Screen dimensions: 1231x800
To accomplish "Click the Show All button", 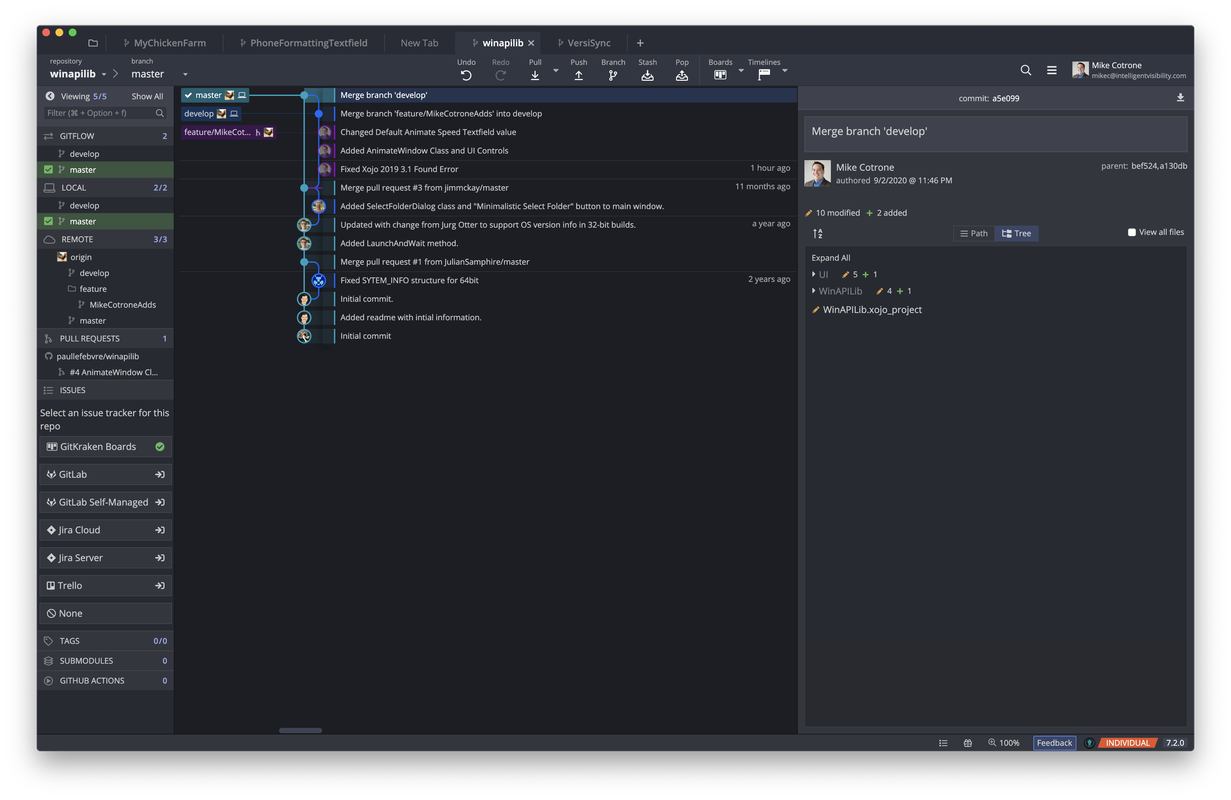I will tap(147, 97).
